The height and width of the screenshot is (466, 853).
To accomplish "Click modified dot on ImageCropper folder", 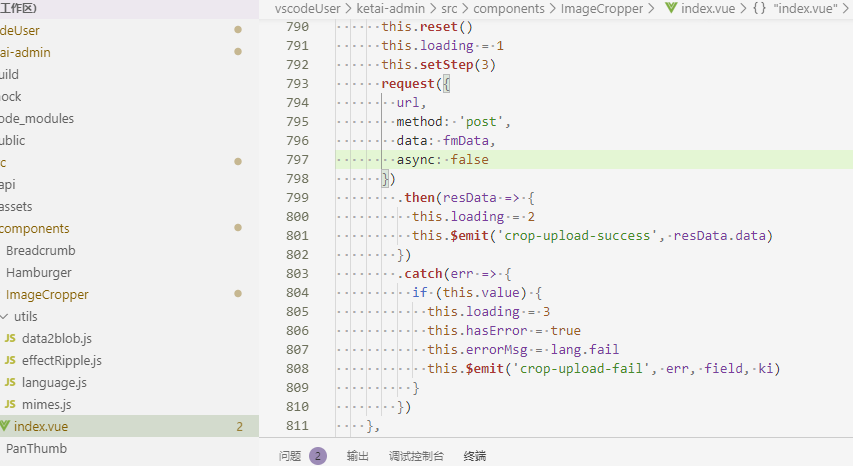I will click(x=238, y=294).
